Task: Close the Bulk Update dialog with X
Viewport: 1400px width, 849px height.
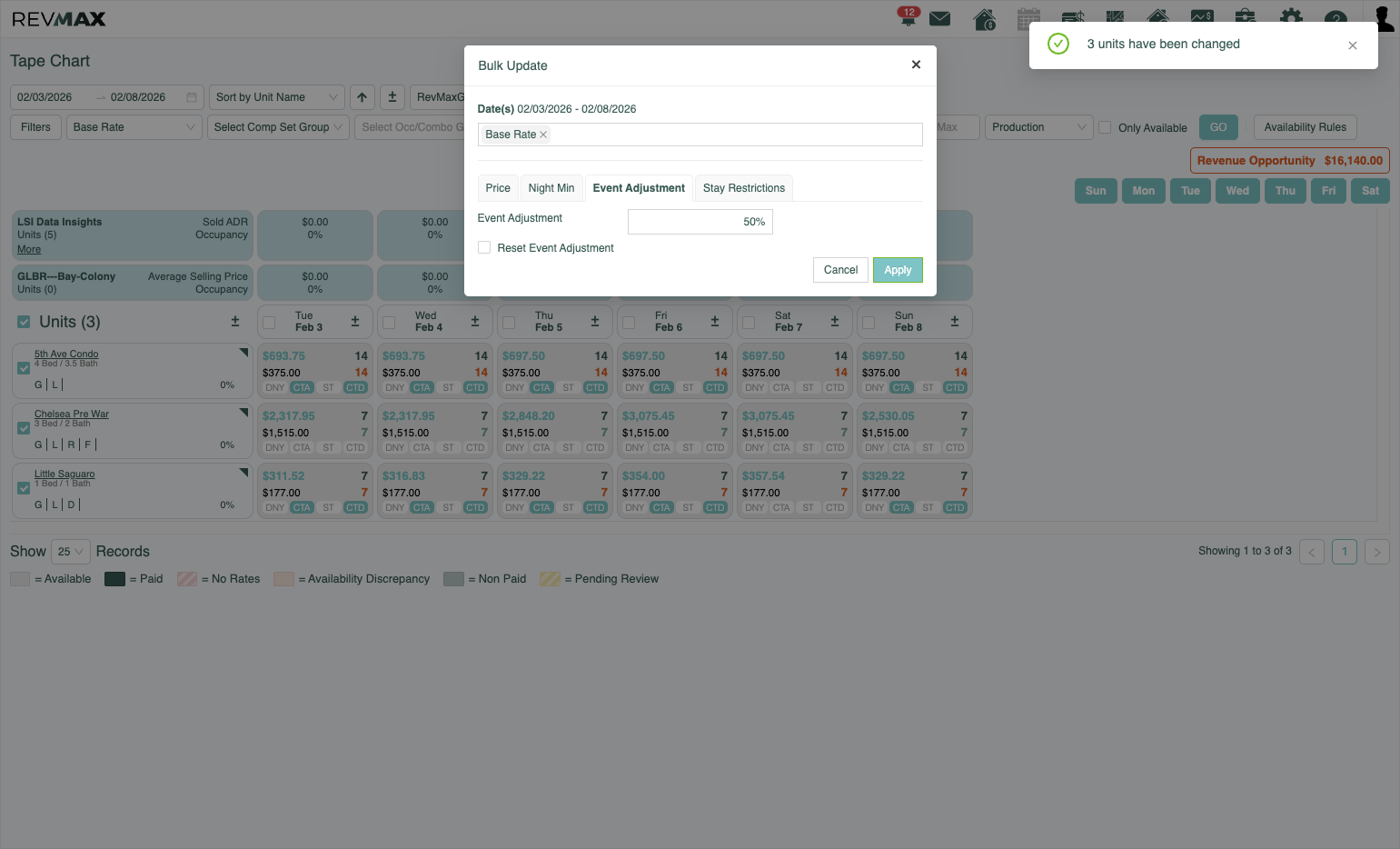Action: pos(916,65)
